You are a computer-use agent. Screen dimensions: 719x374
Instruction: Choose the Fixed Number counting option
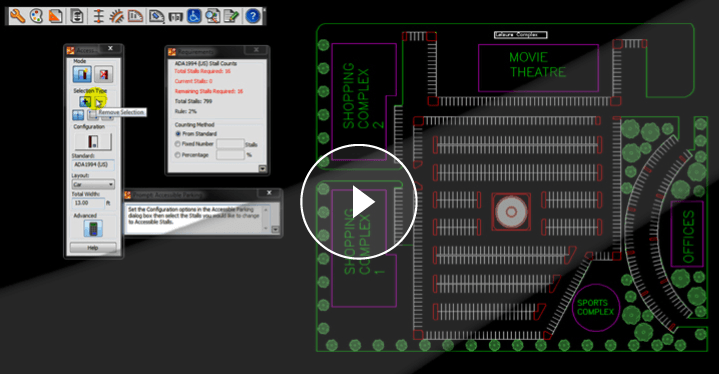coord(178,144)
